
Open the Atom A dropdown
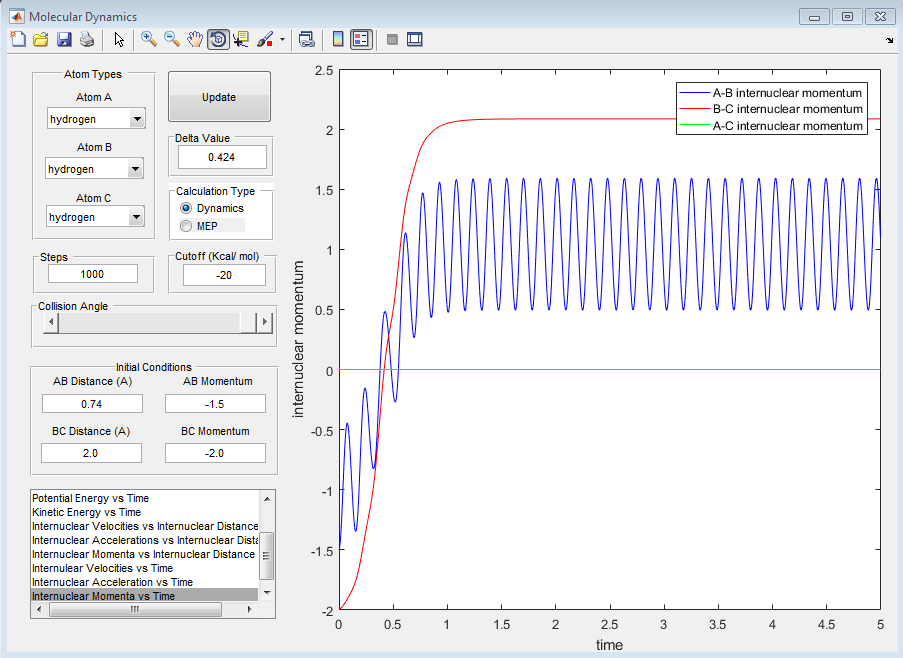[x=136, y=119]
